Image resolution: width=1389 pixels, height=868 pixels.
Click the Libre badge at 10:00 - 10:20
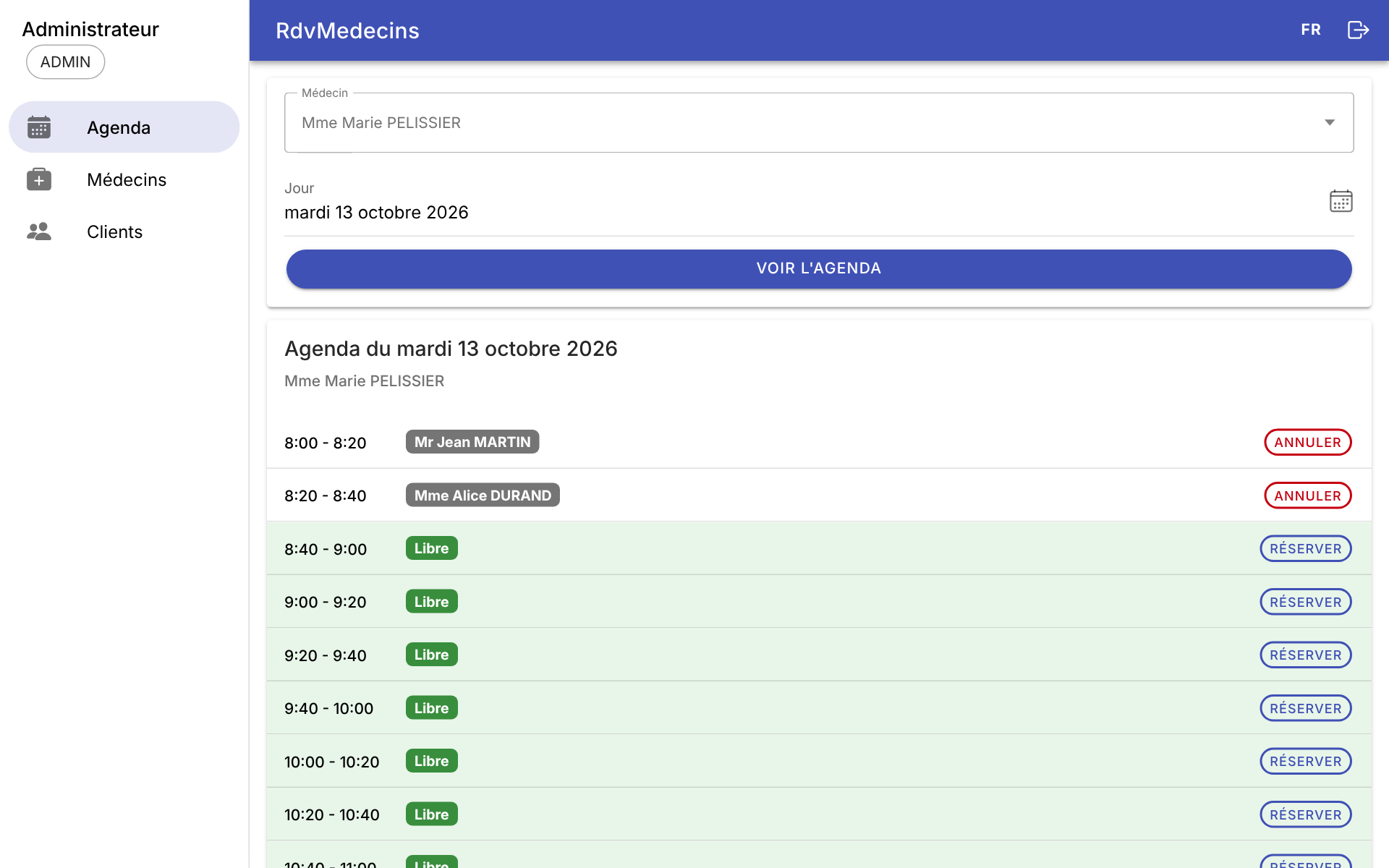coord(432,761)
